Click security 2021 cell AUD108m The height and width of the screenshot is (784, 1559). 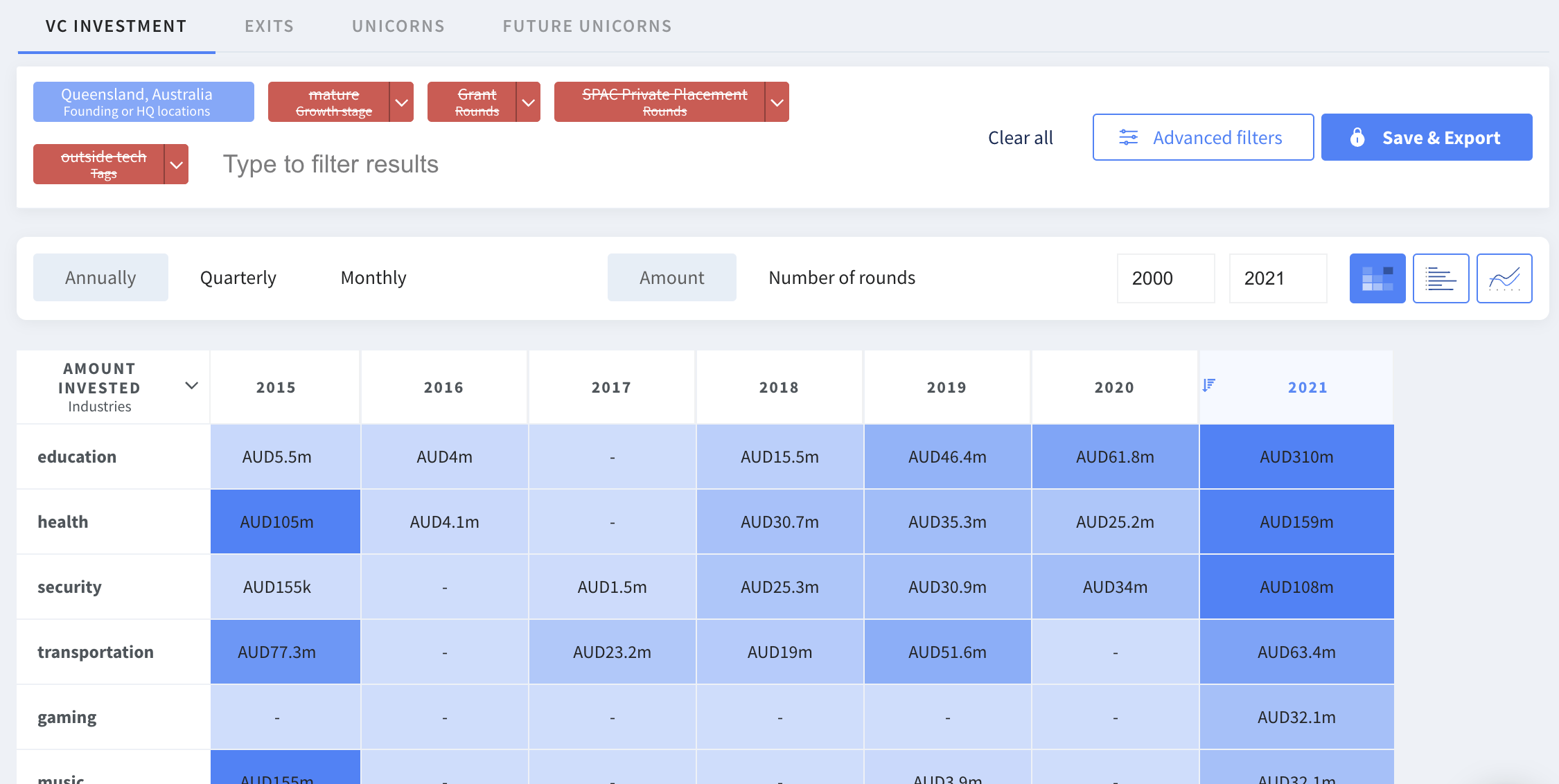pos(1296,587)
